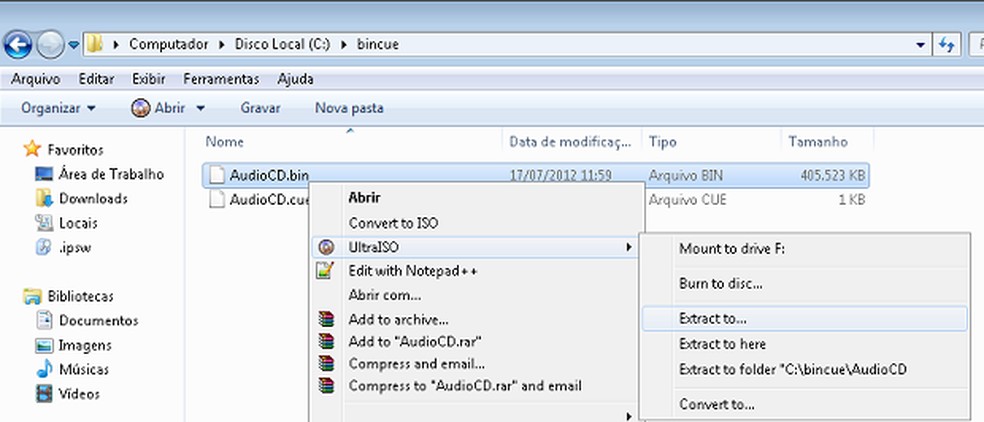Viewport: 984px width, 422px height.
Task: Click the Downloads folder icon in the sidebar
Action: pyautogui.click(x=43, y=198)
